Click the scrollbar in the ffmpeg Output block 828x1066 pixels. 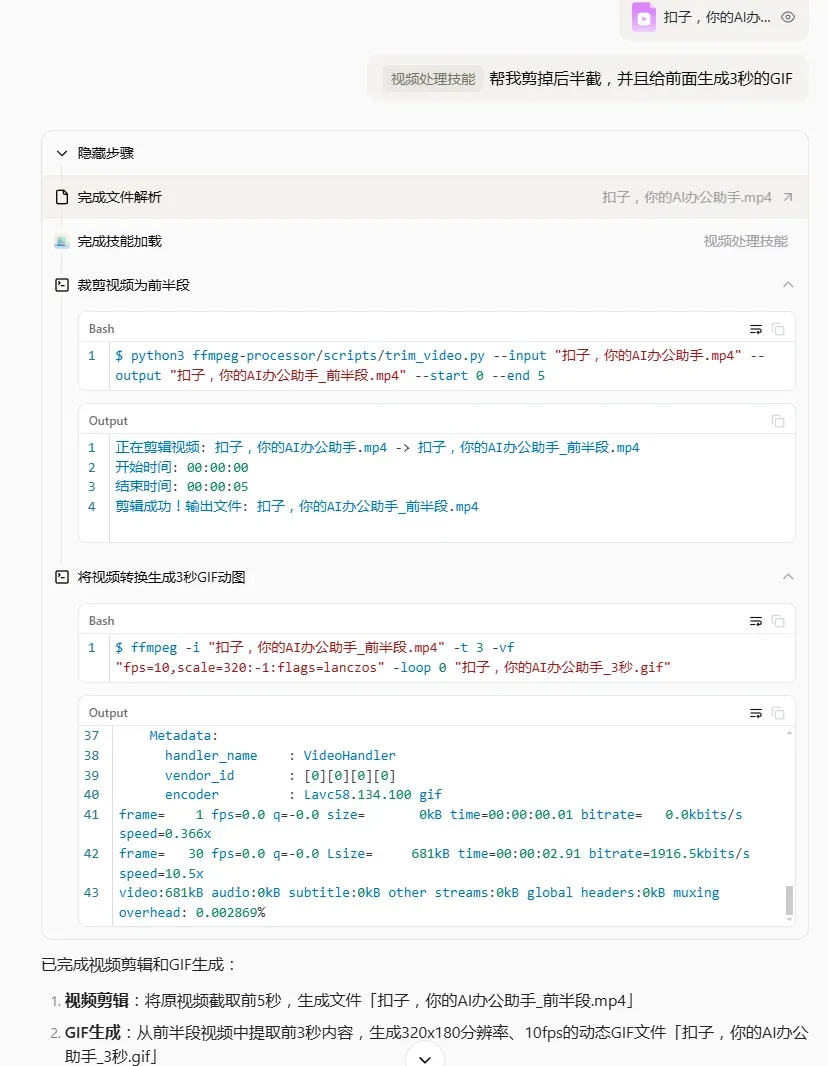point(789,900)
